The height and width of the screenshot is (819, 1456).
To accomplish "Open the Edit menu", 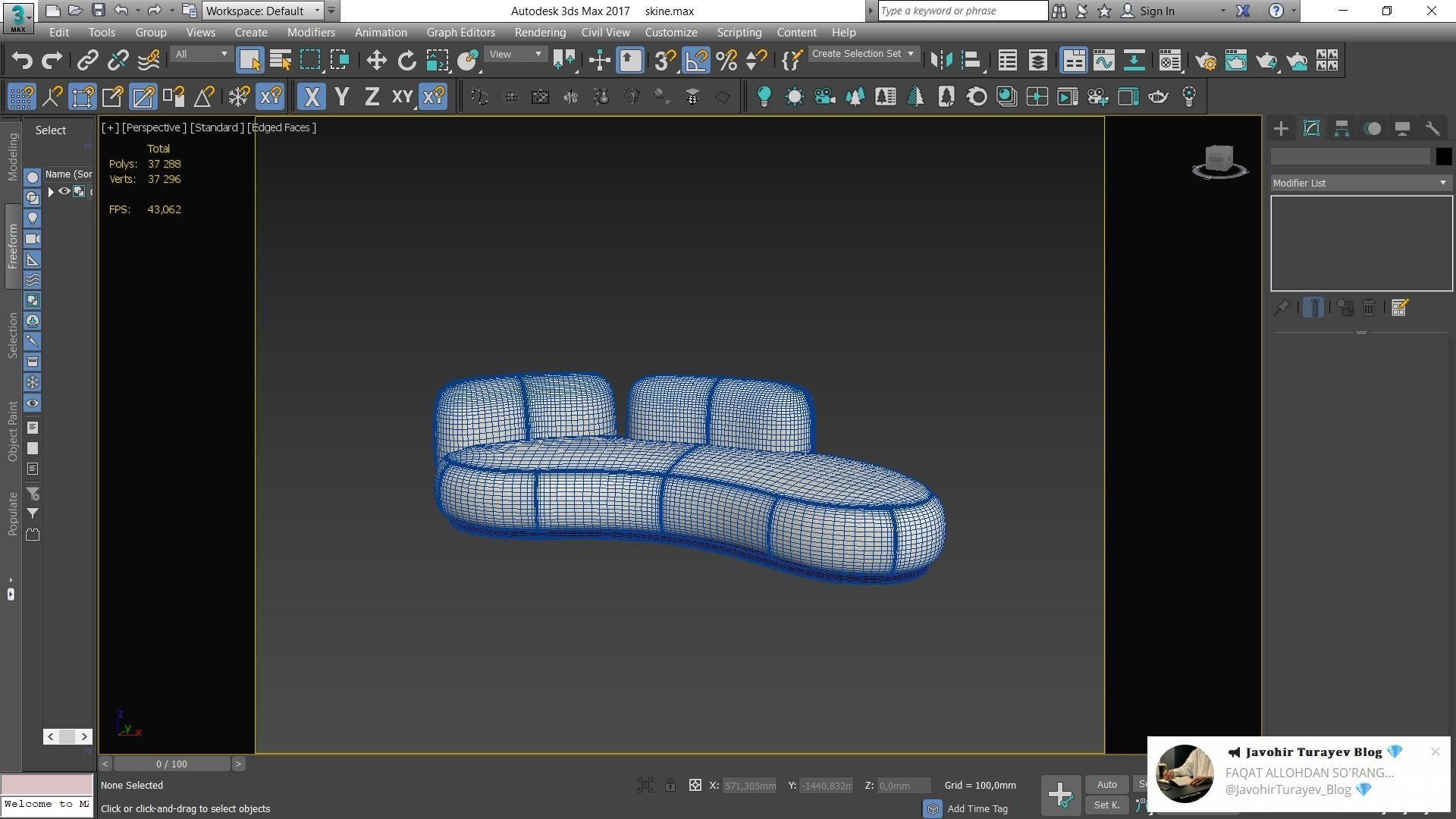I will 58,33.
